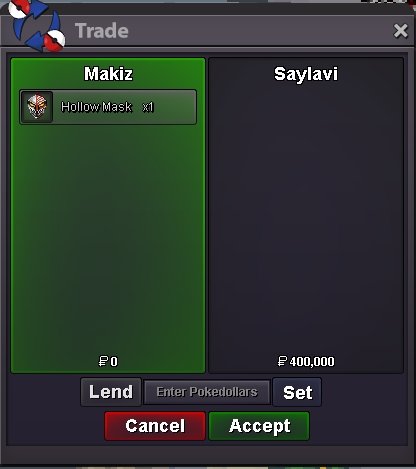The image size is (416, 469).
Task: Click the Lend button
Action: (x=111, y=392)
